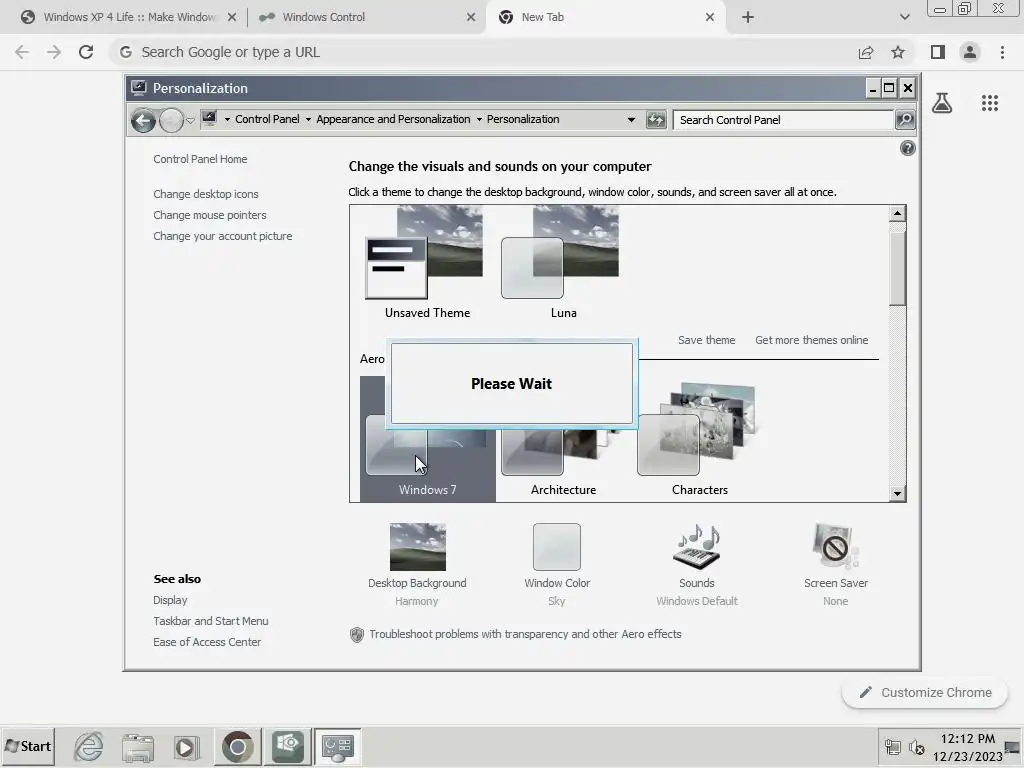Click the network tray icon
This screenshot has height=768, width=1024.
pyautogui.click(x=892, y=746)
